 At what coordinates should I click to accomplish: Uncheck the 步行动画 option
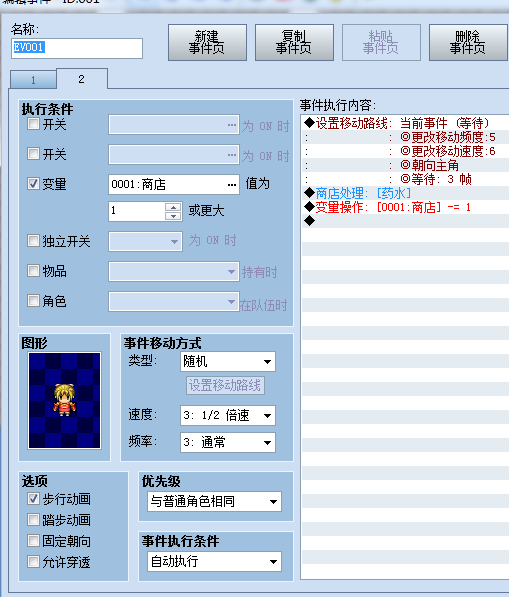click(34, 499)
